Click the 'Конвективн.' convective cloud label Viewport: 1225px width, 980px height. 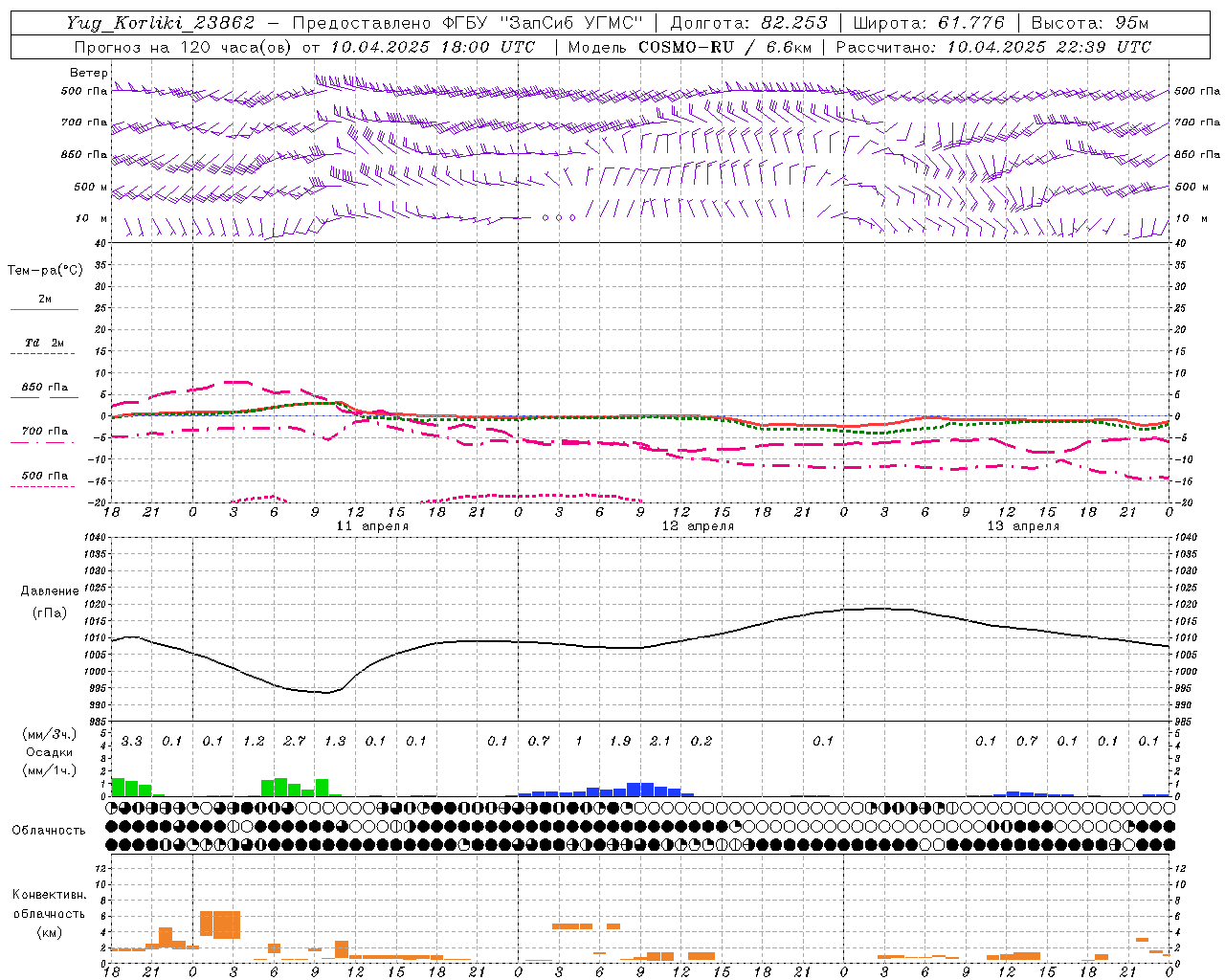pyautogui.click(x=50, y=895)
